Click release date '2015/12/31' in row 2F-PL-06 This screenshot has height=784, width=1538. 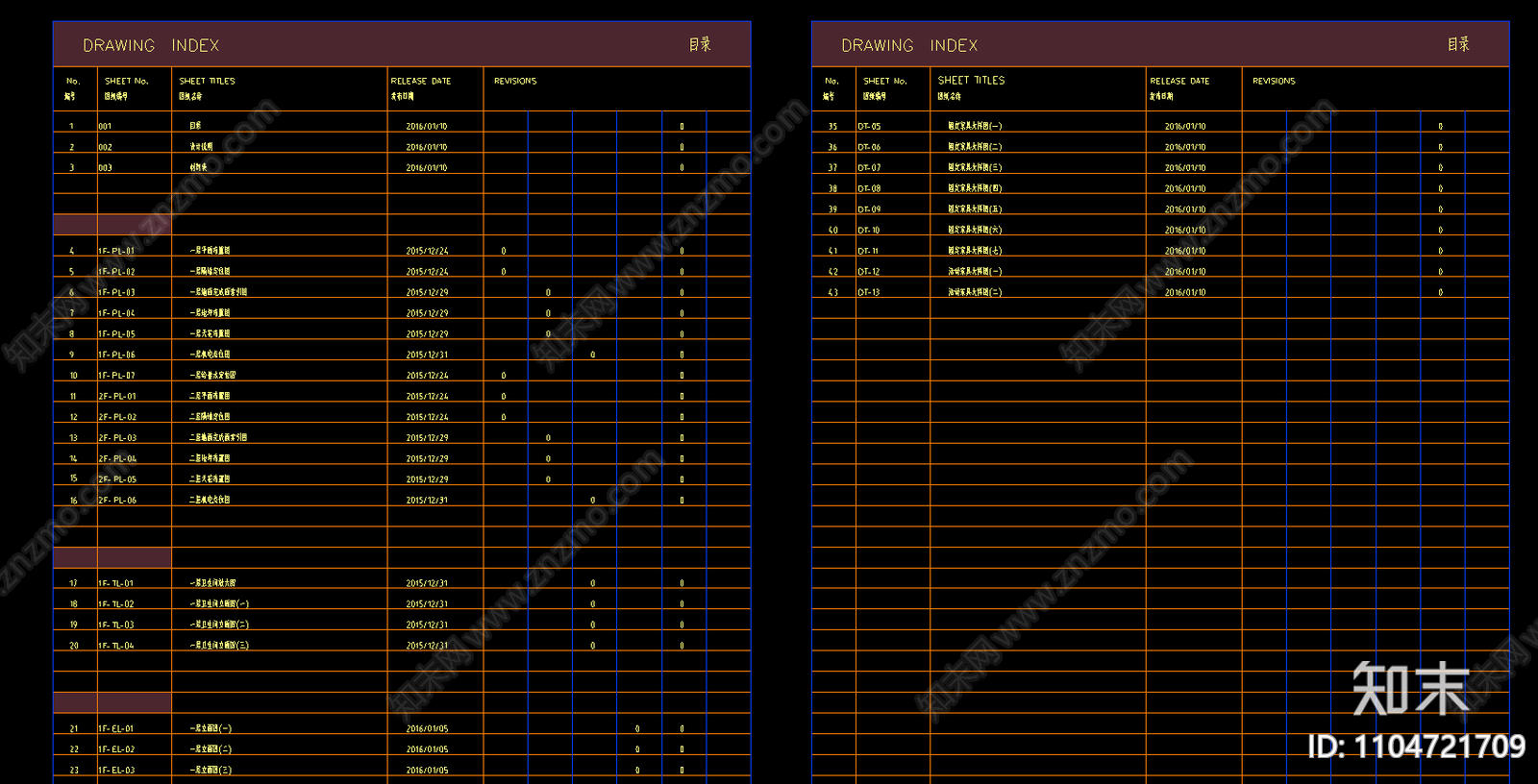[x=427, y=501]
